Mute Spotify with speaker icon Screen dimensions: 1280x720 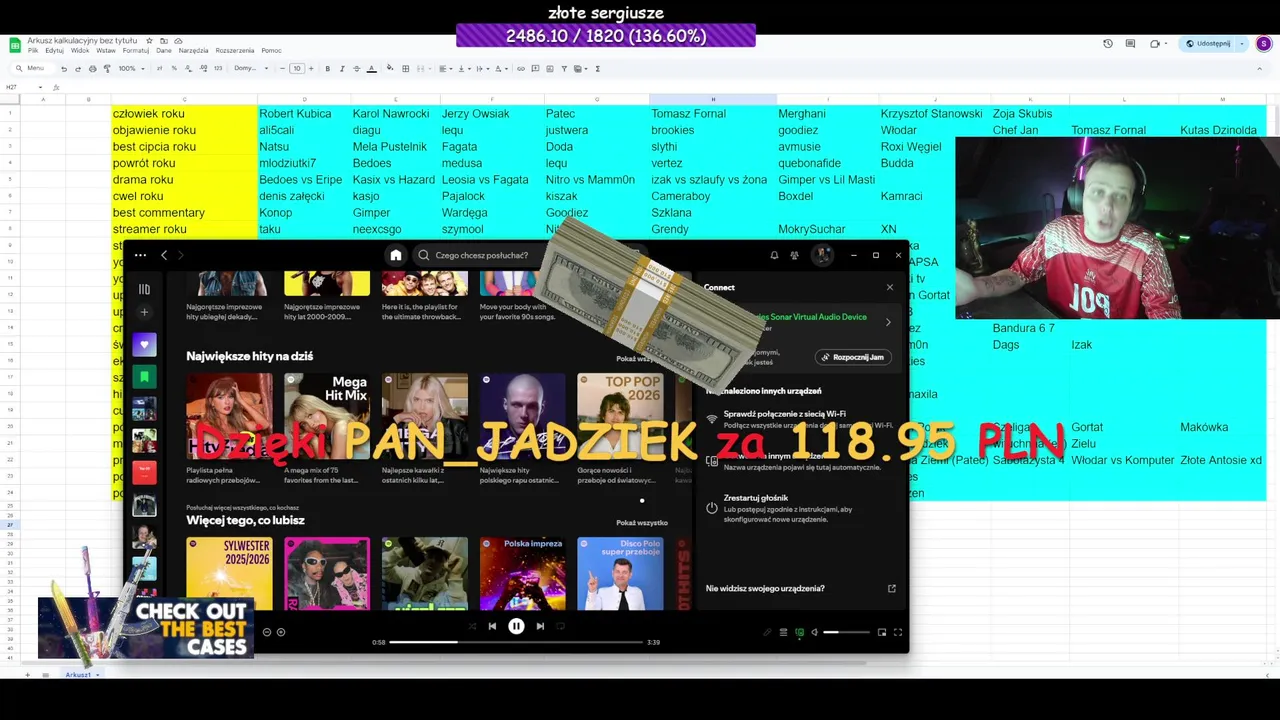click(x=814, y=632)
